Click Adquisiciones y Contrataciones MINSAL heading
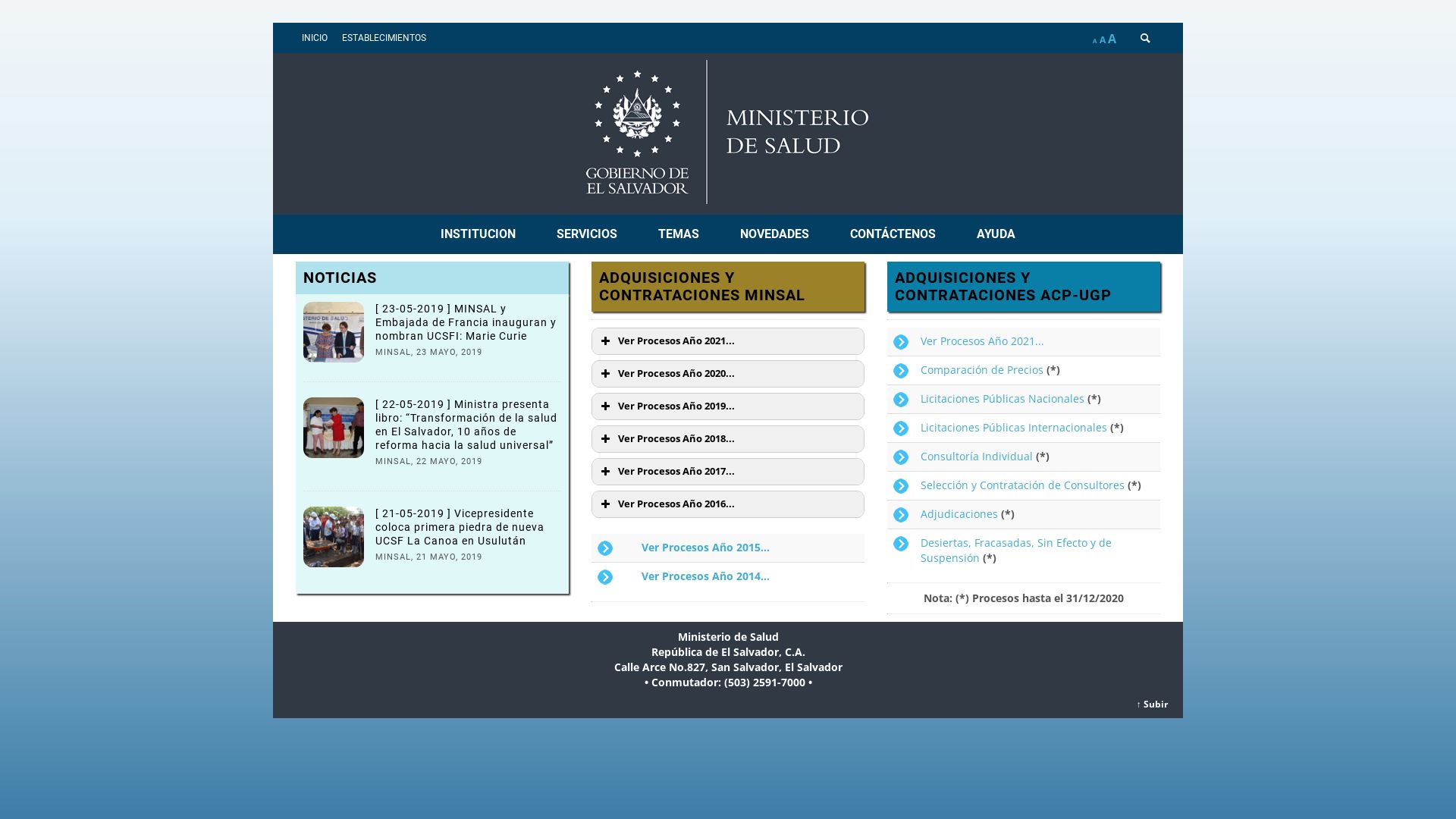The width and height of the screenshot is (1456, 819). 702,287
